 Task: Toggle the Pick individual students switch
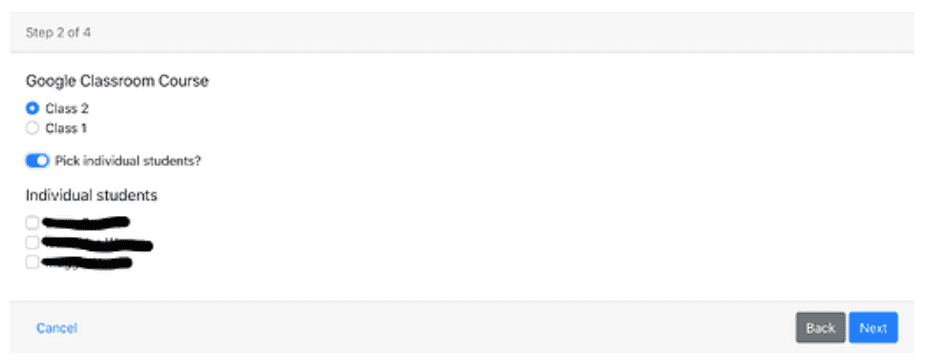coord(37,160)
